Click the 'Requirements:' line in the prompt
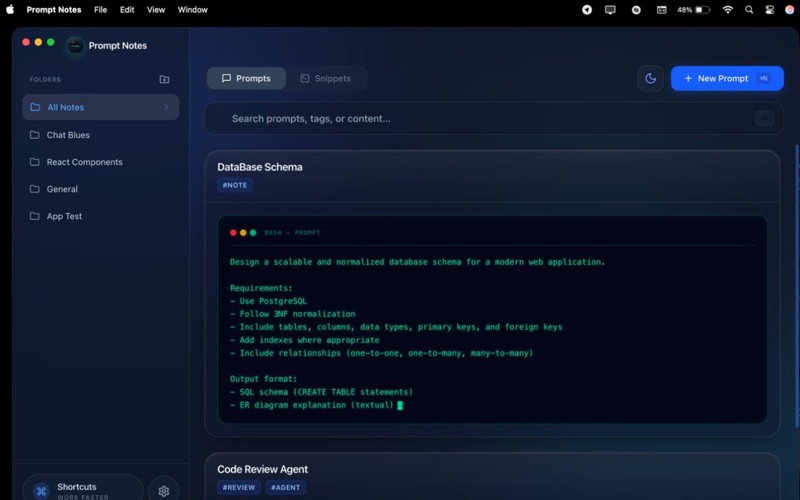Viewport: 800px width, 500px height. [x=261, y=288]
